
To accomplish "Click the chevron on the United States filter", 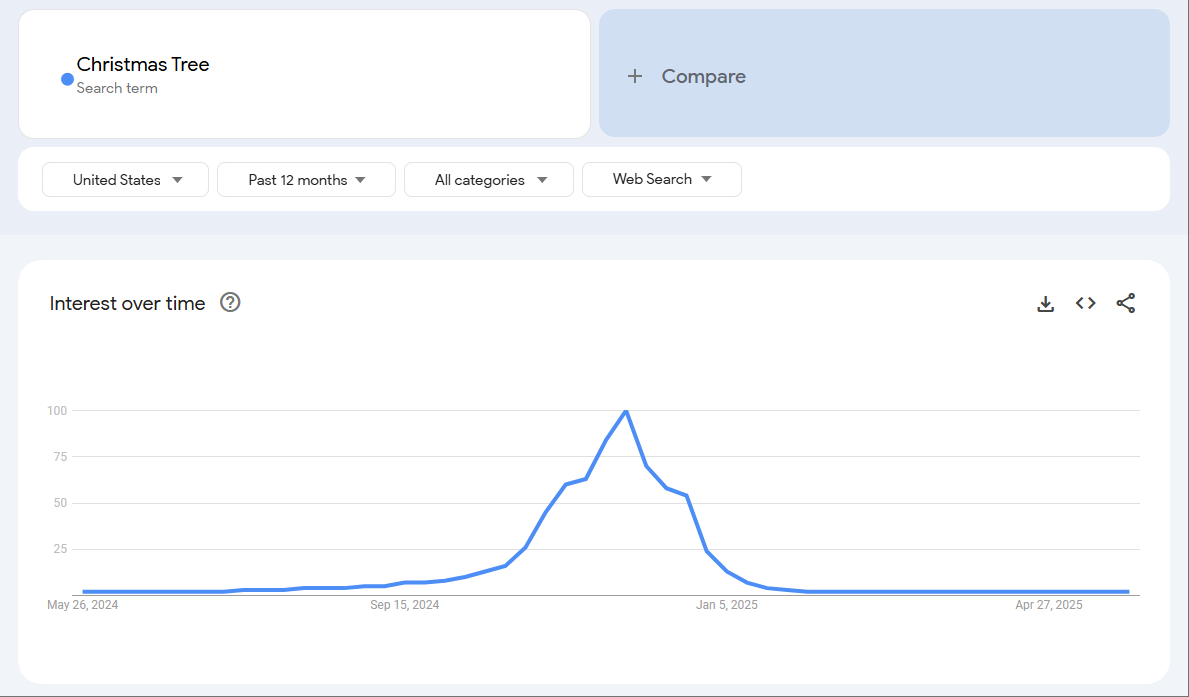I will coord(179,179).
